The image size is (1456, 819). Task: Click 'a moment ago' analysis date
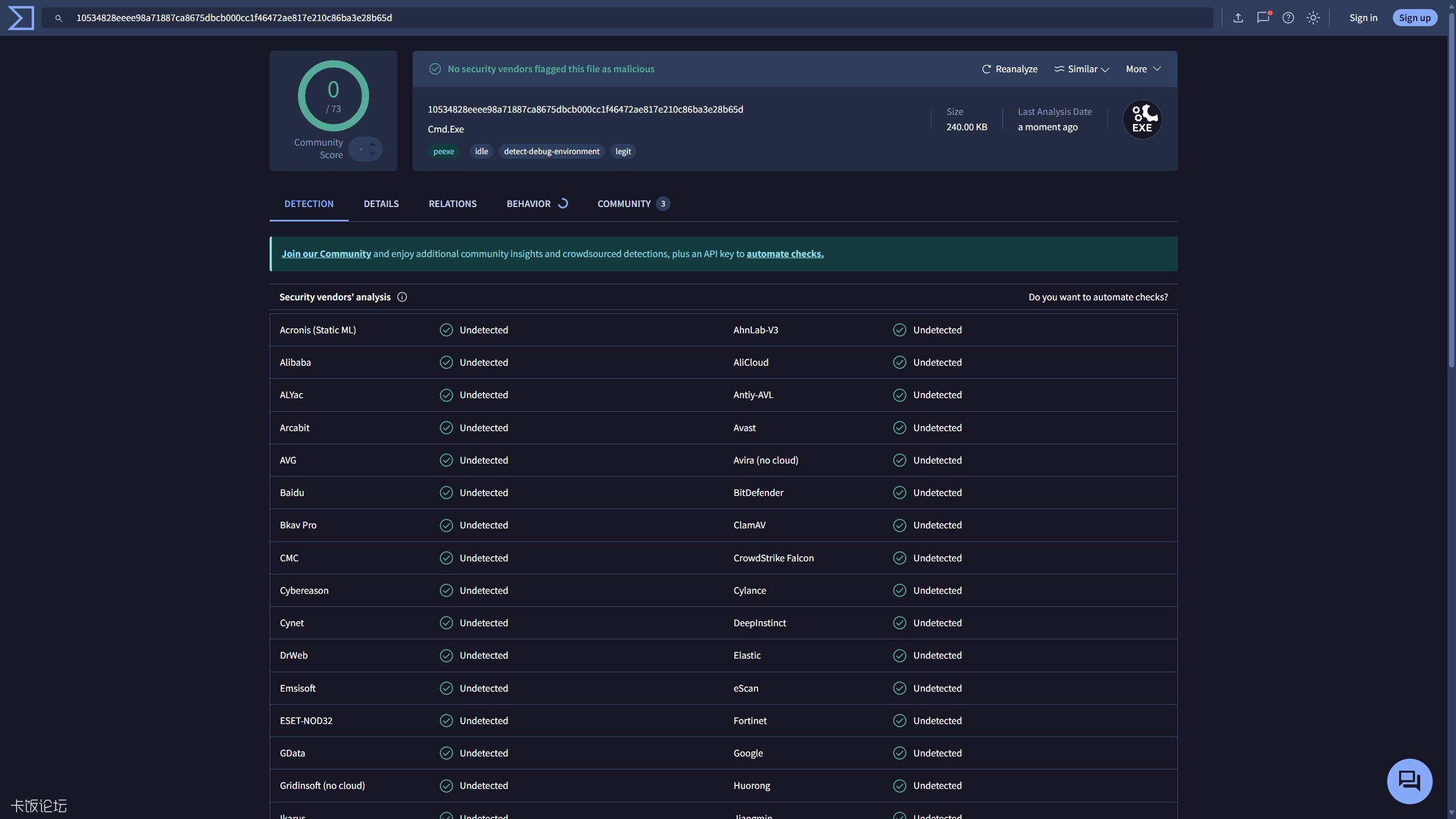[1048, 127]
